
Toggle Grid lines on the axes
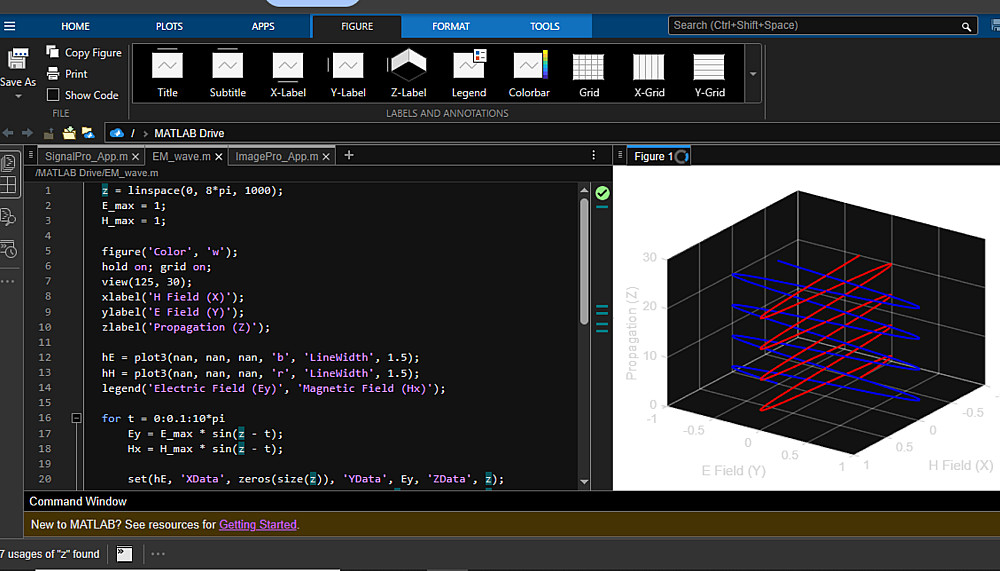pos(588,74)
